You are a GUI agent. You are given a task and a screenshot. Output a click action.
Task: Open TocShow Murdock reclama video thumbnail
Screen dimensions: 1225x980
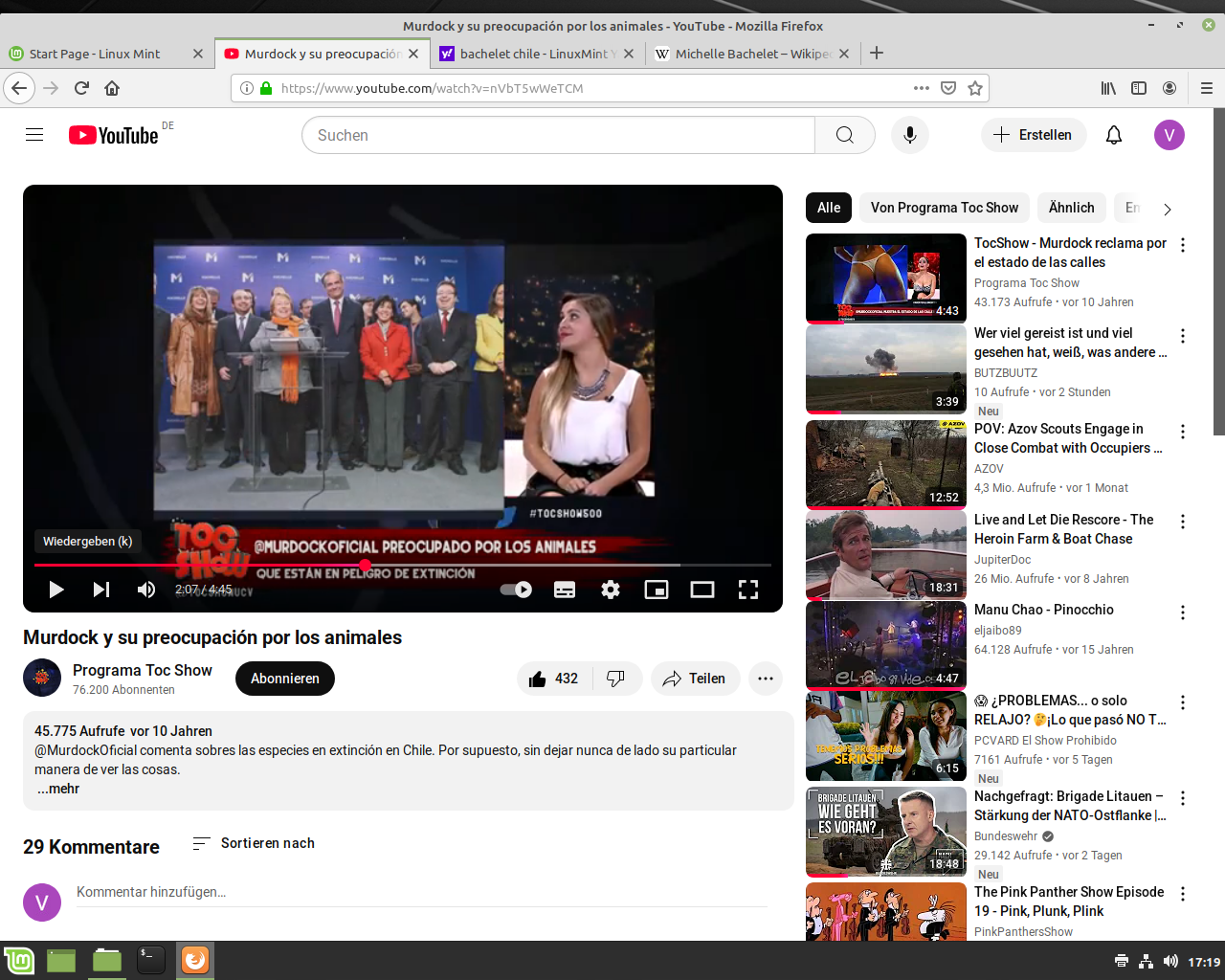click(886, 278)
